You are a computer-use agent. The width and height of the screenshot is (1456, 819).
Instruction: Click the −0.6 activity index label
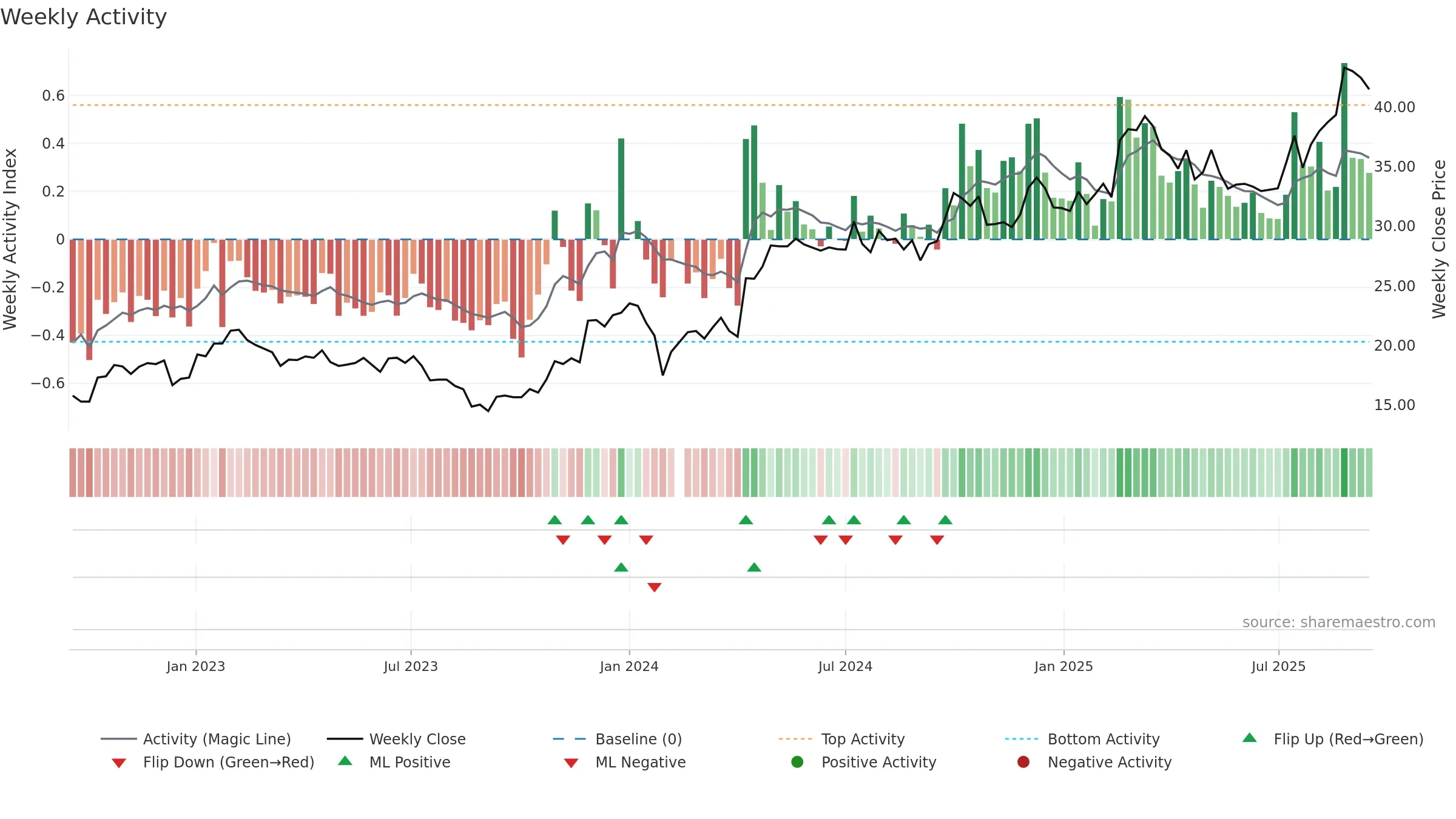(x=48, y=383)
